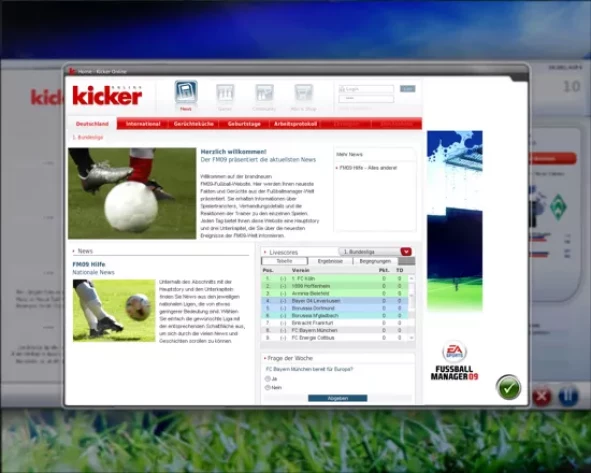Click the Pkt. column header

coord(384,270)
